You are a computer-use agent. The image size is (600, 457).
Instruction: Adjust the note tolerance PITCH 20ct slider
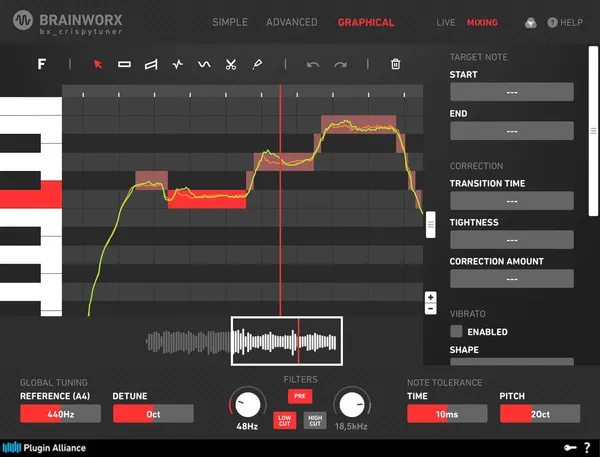pos(540,414)
